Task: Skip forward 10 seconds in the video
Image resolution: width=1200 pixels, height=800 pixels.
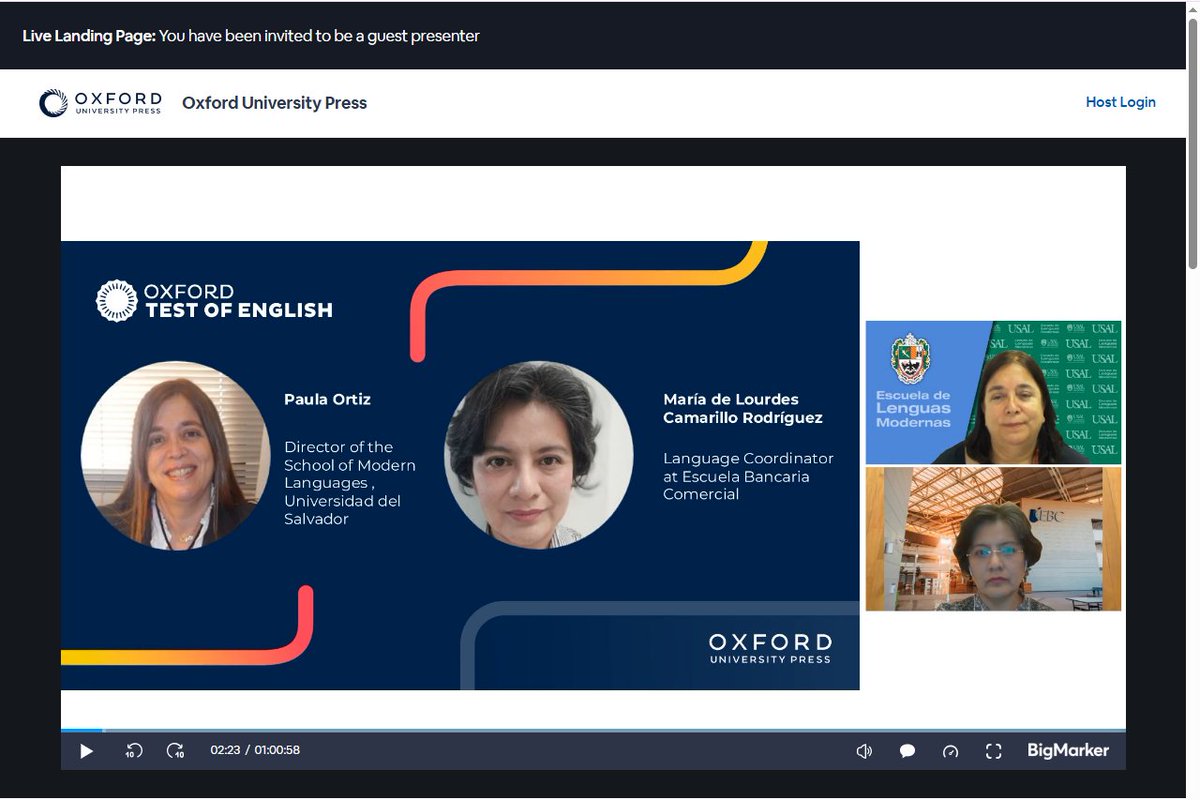Action: click(x=175, y=750)
